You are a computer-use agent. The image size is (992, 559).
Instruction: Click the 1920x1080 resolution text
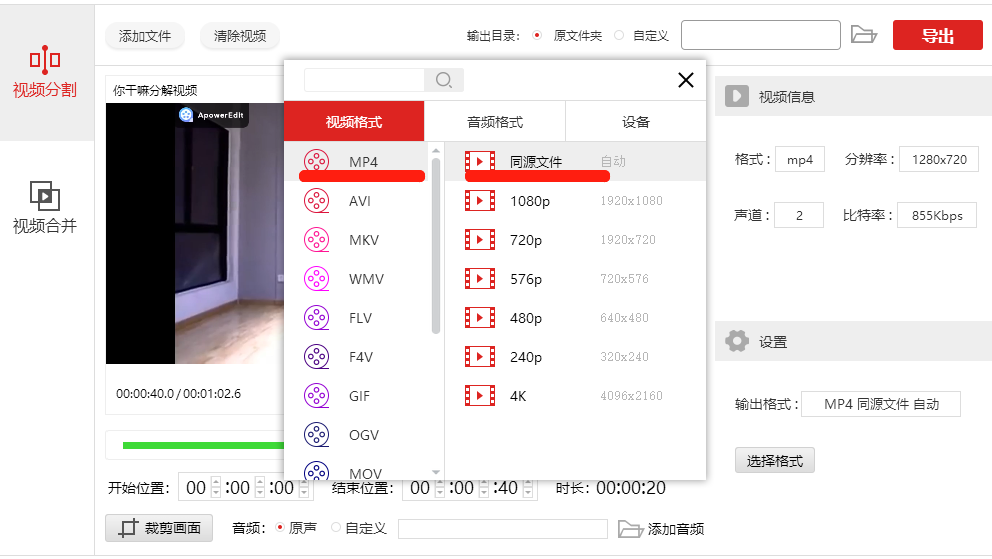click(631, 200)
